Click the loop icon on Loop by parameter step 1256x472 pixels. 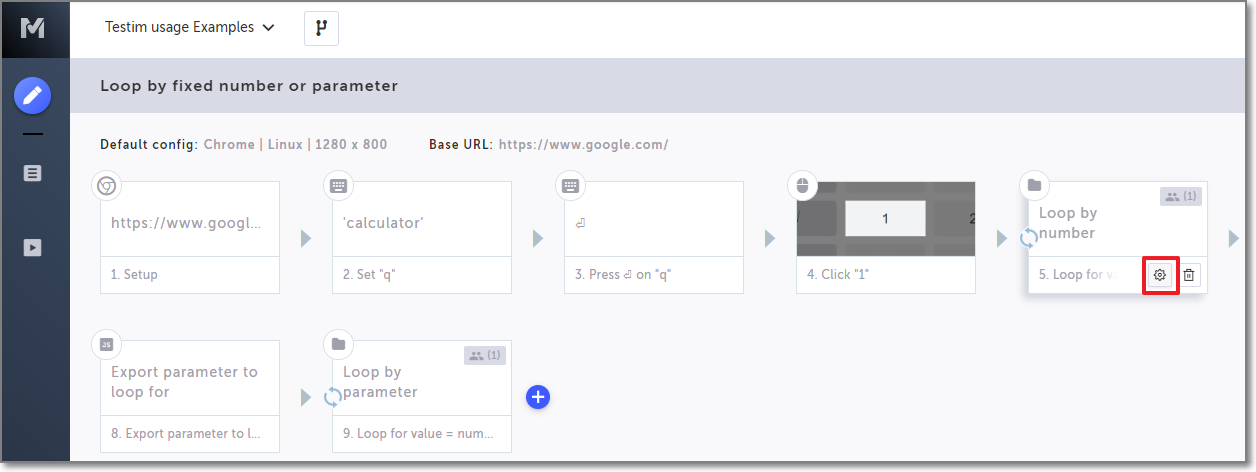(x=333, y=397)
